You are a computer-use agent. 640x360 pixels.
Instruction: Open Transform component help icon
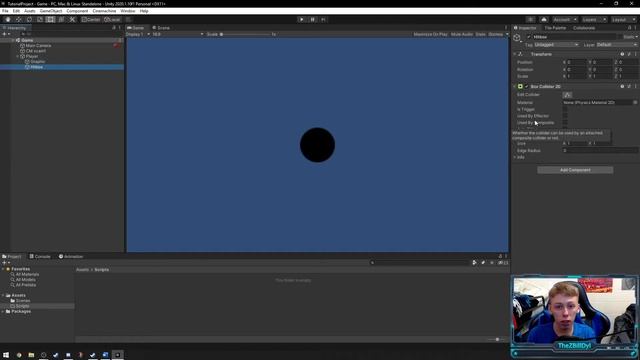click(622, 54)
